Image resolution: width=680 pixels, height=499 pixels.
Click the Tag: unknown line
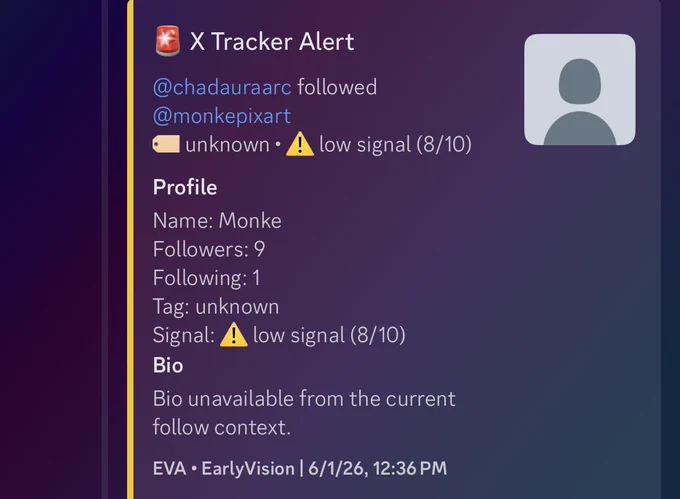coord(216,307)
